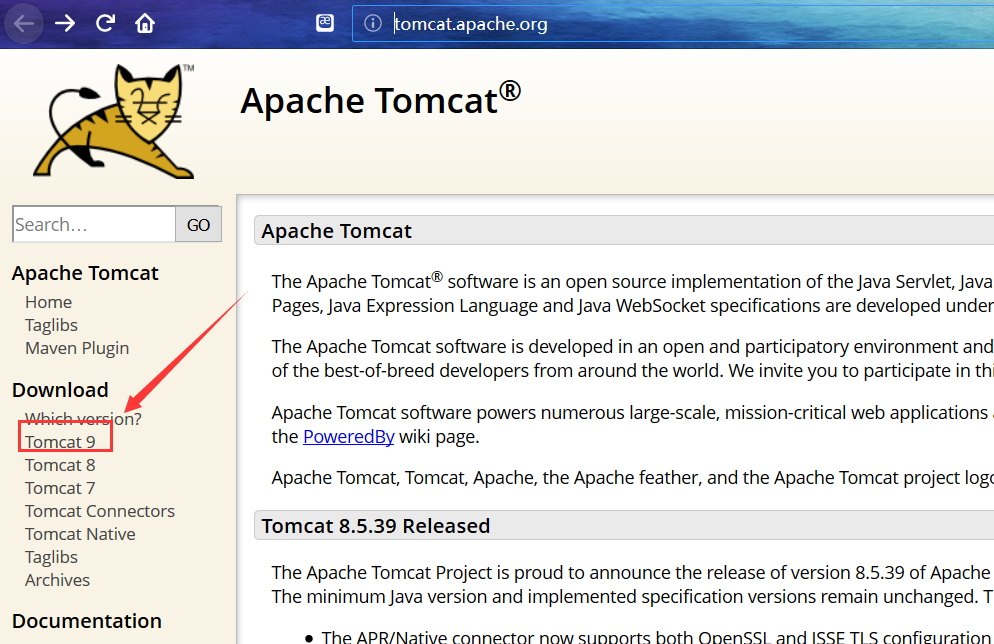
Task: Click the Tomcat 8.5.39 Released heading
Action: (376, 526)
